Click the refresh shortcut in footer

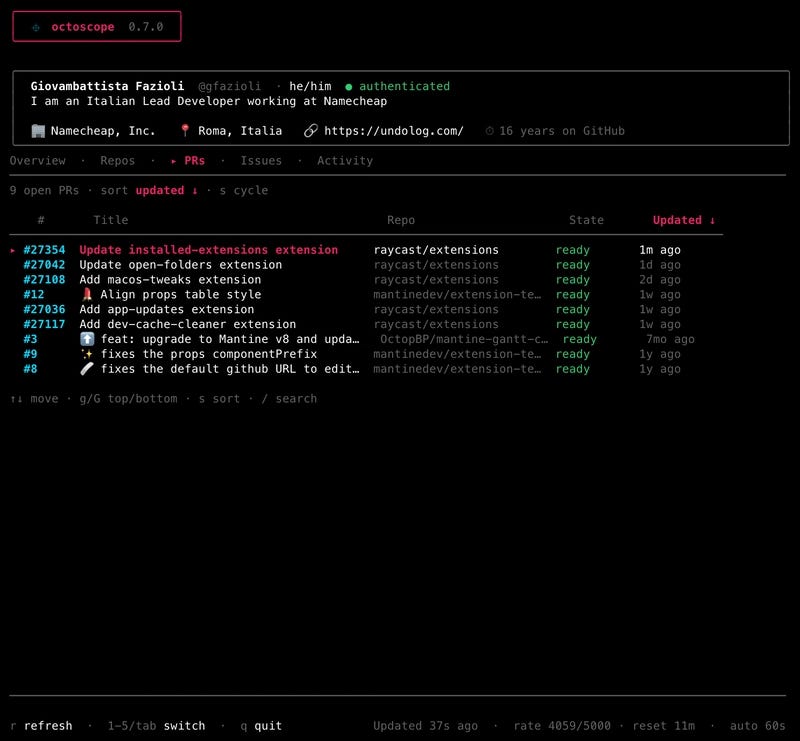pyautogui.click(x=41, y=726)
